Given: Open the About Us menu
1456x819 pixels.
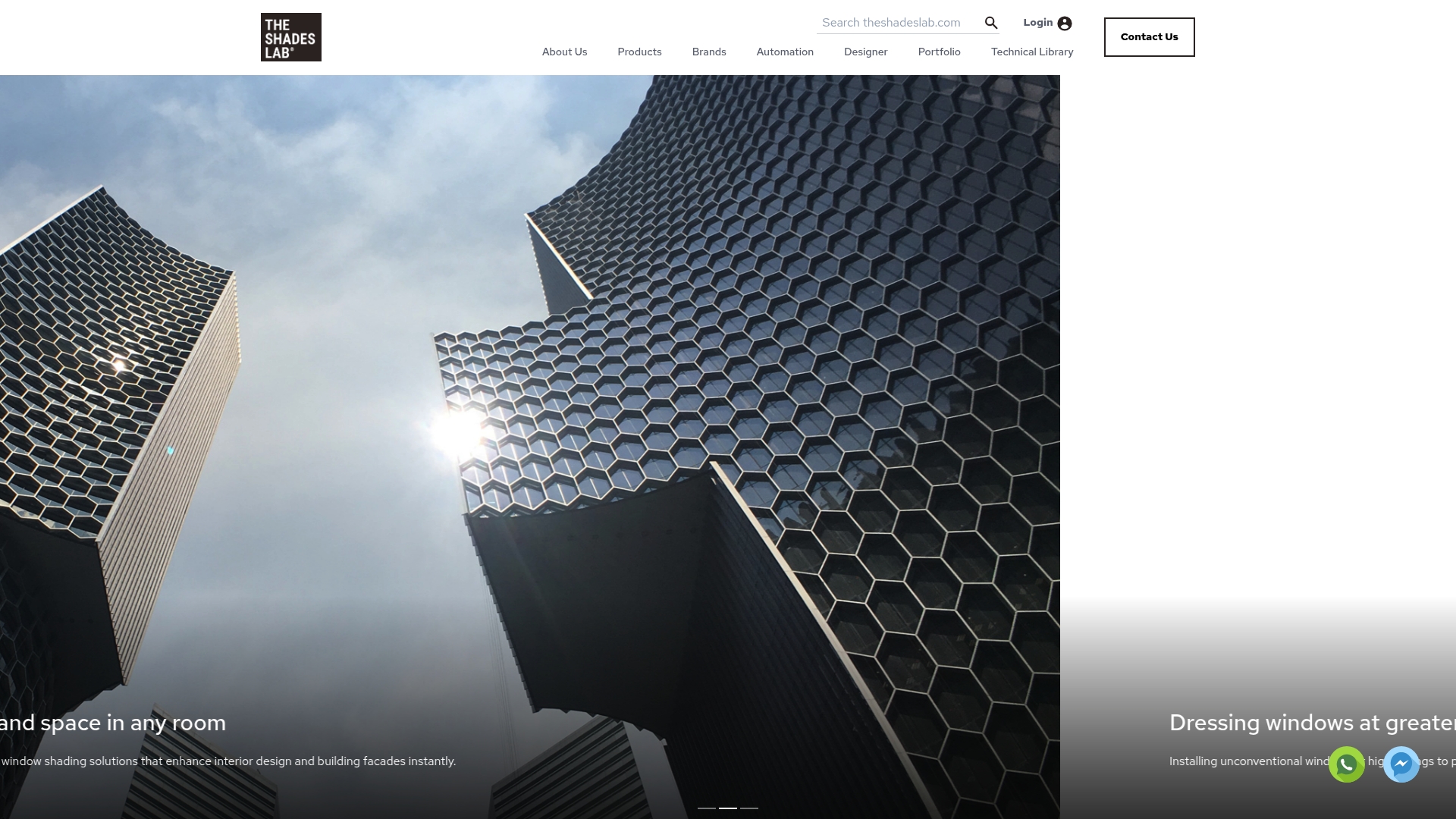Looking at the screenshot, I should point(564,52).
